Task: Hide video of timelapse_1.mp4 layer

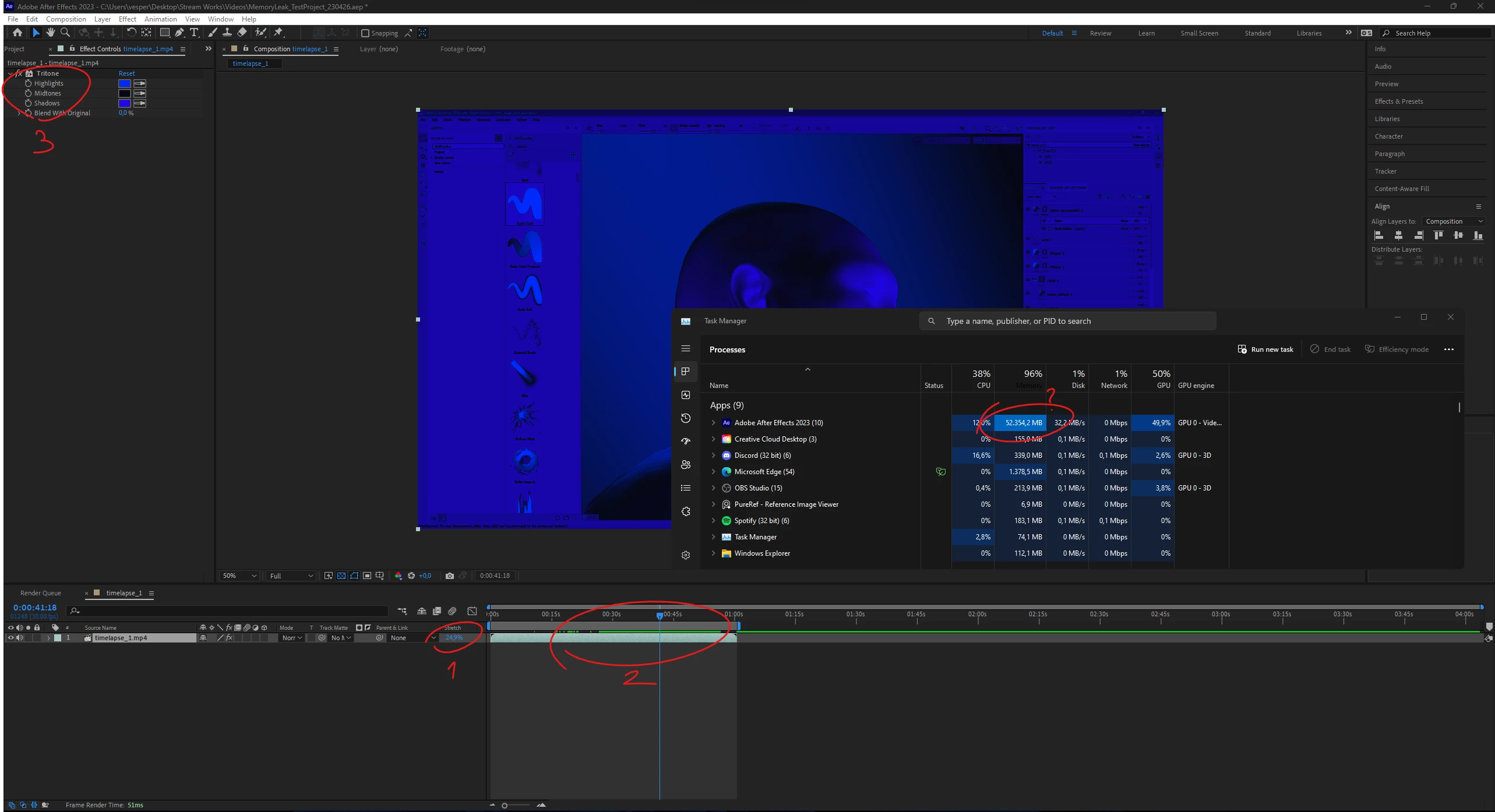Action: click(x=10, y=638)
